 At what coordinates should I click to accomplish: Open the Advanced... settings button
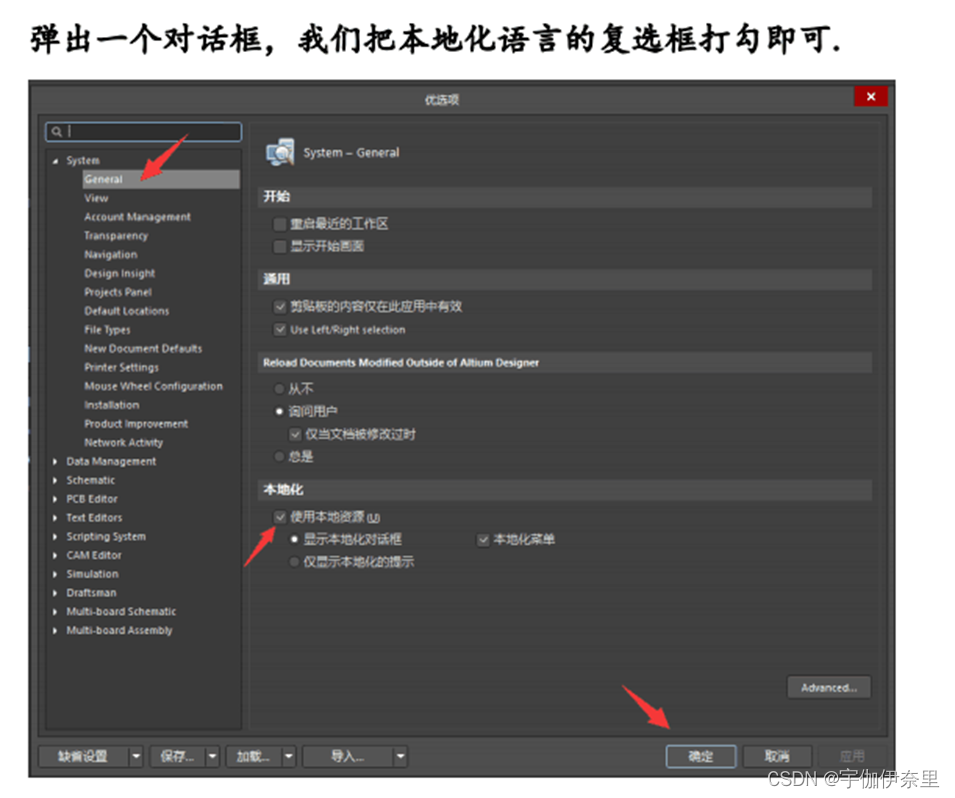[828, 688]
